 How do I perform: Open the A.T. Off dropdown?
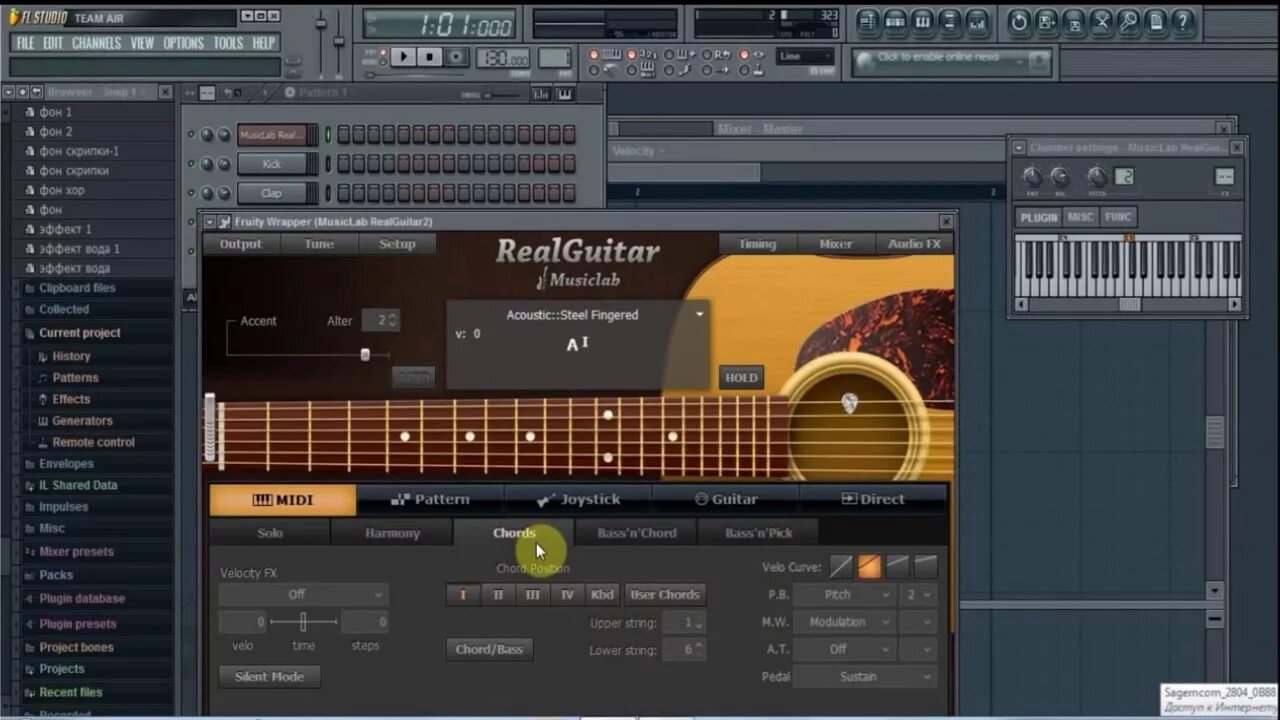tap(844, 649)
